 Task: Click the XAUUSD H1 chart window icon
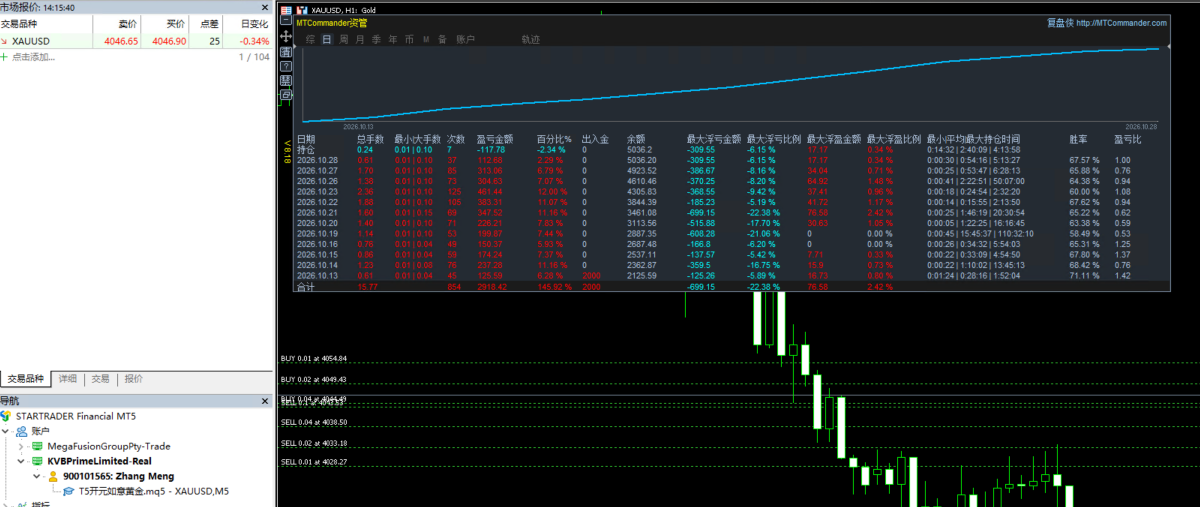(x=302, y=10)
